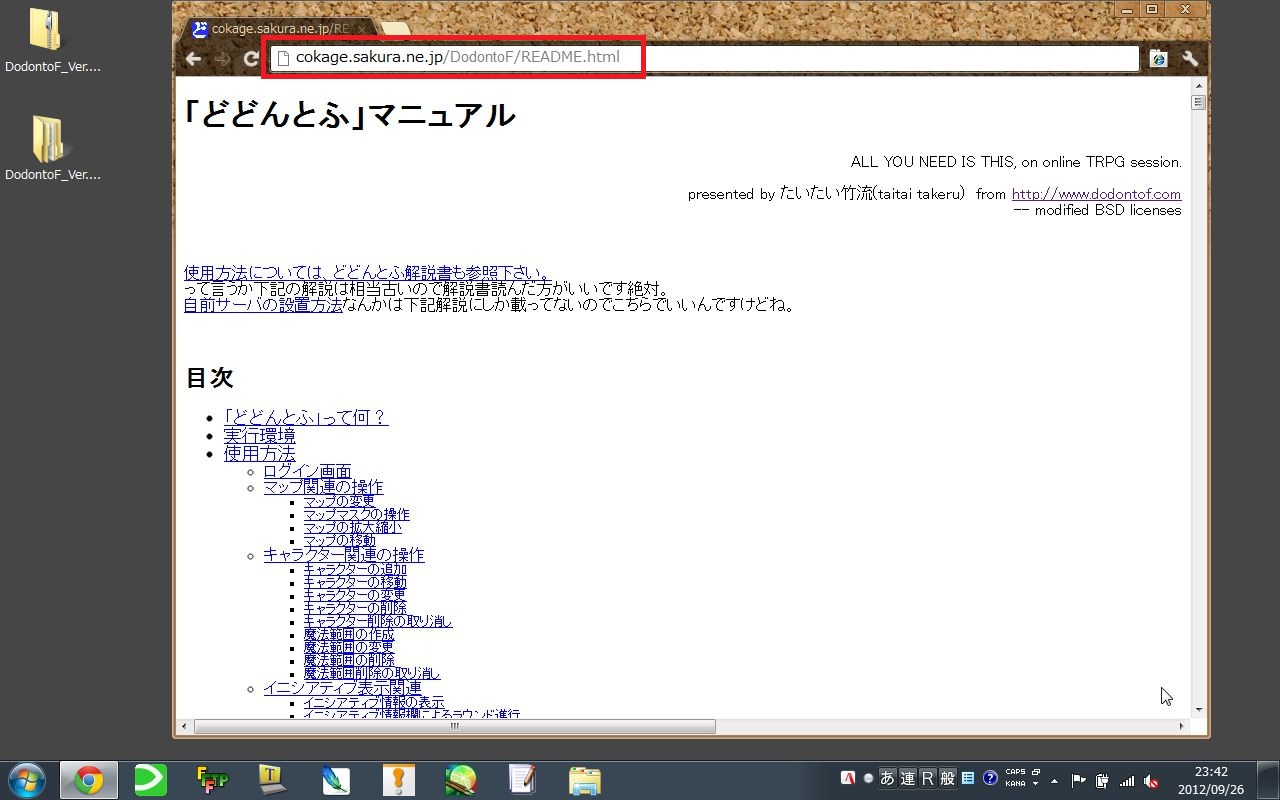
Task: Click the Adobe tray icon
Action: (x=848, y=779)
